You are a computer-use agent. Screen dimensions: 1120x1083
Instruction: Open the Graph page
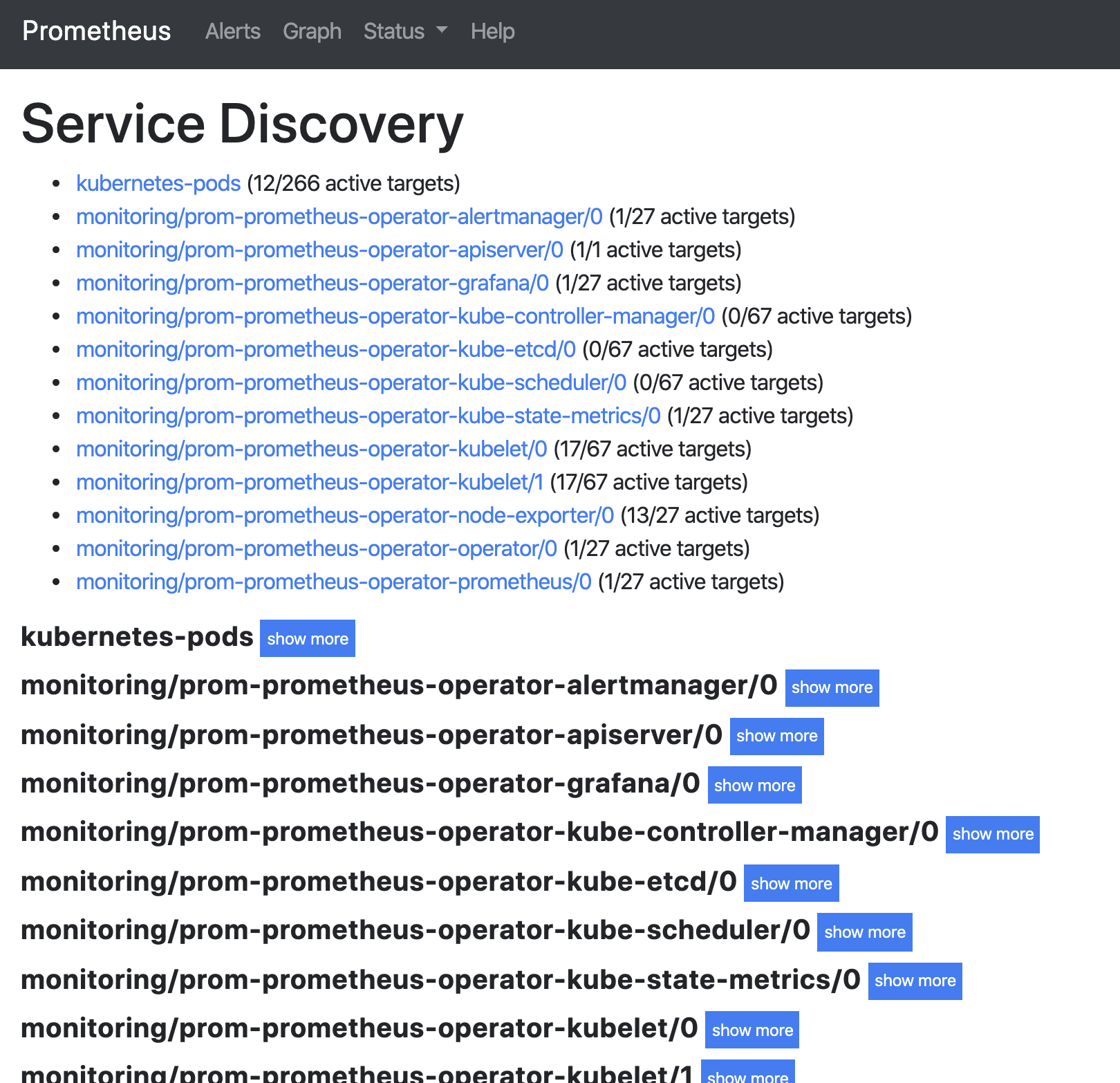312,31
